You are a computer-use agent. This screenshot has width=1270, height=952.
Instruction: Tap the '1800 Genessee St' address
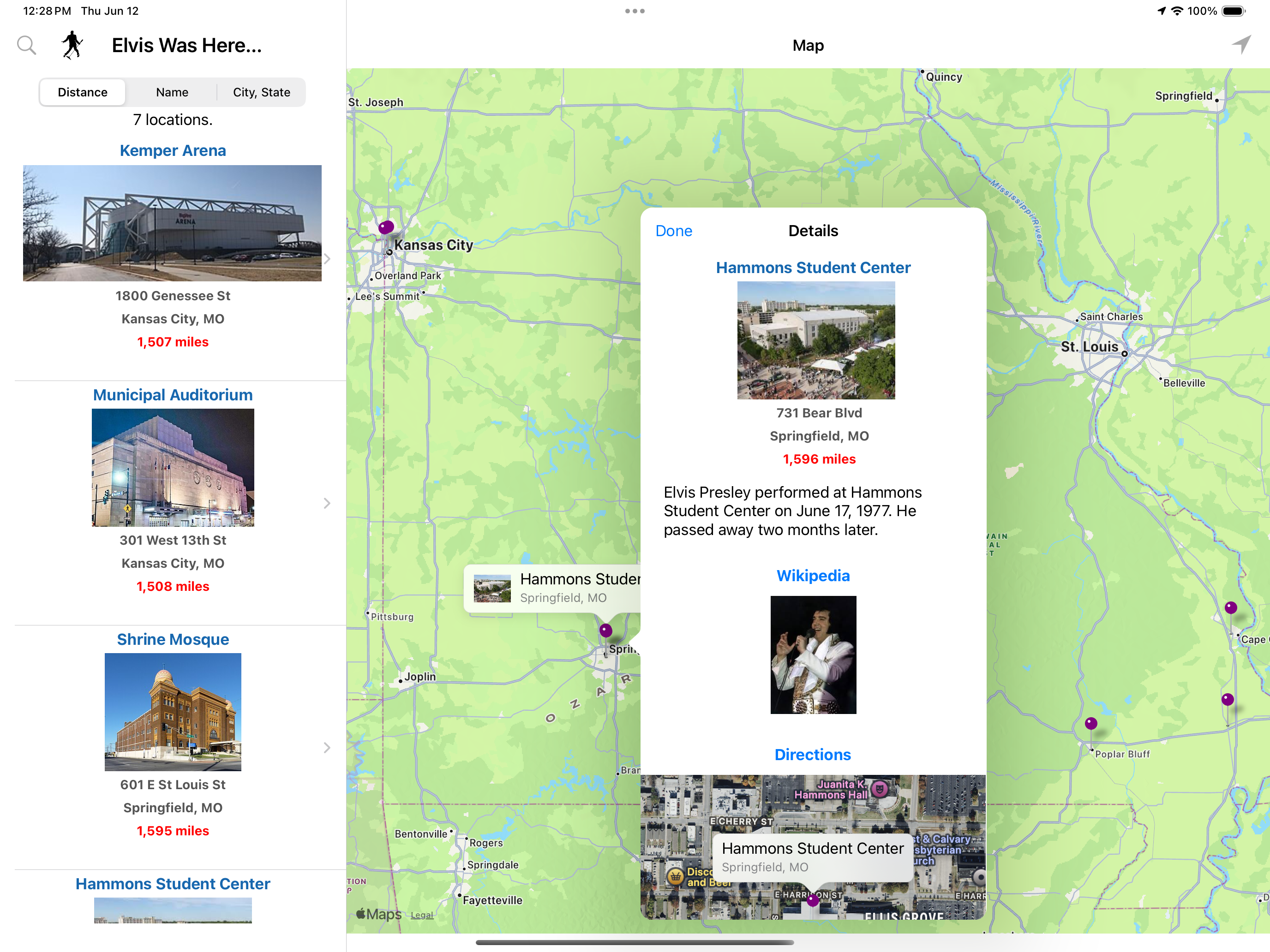tap(173, 296)
